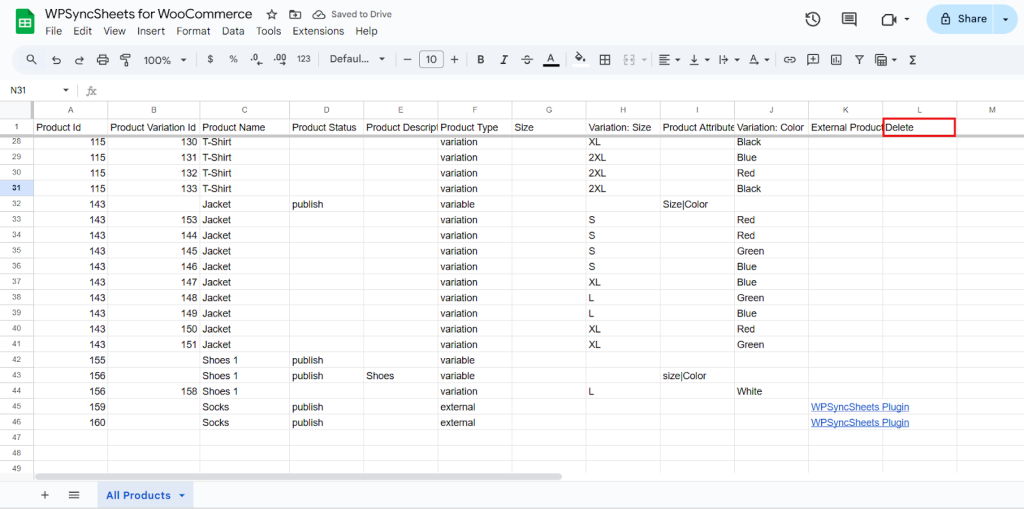Select column F header
This screenshot has width=1024, height=509.
pos(475,109)
